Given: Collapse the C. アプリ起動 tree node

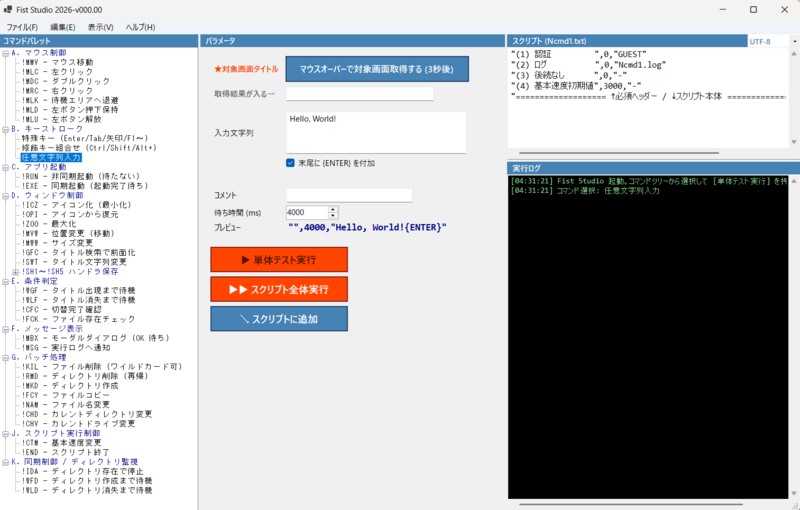Looking at the screenshot, I should coord(6,167).
